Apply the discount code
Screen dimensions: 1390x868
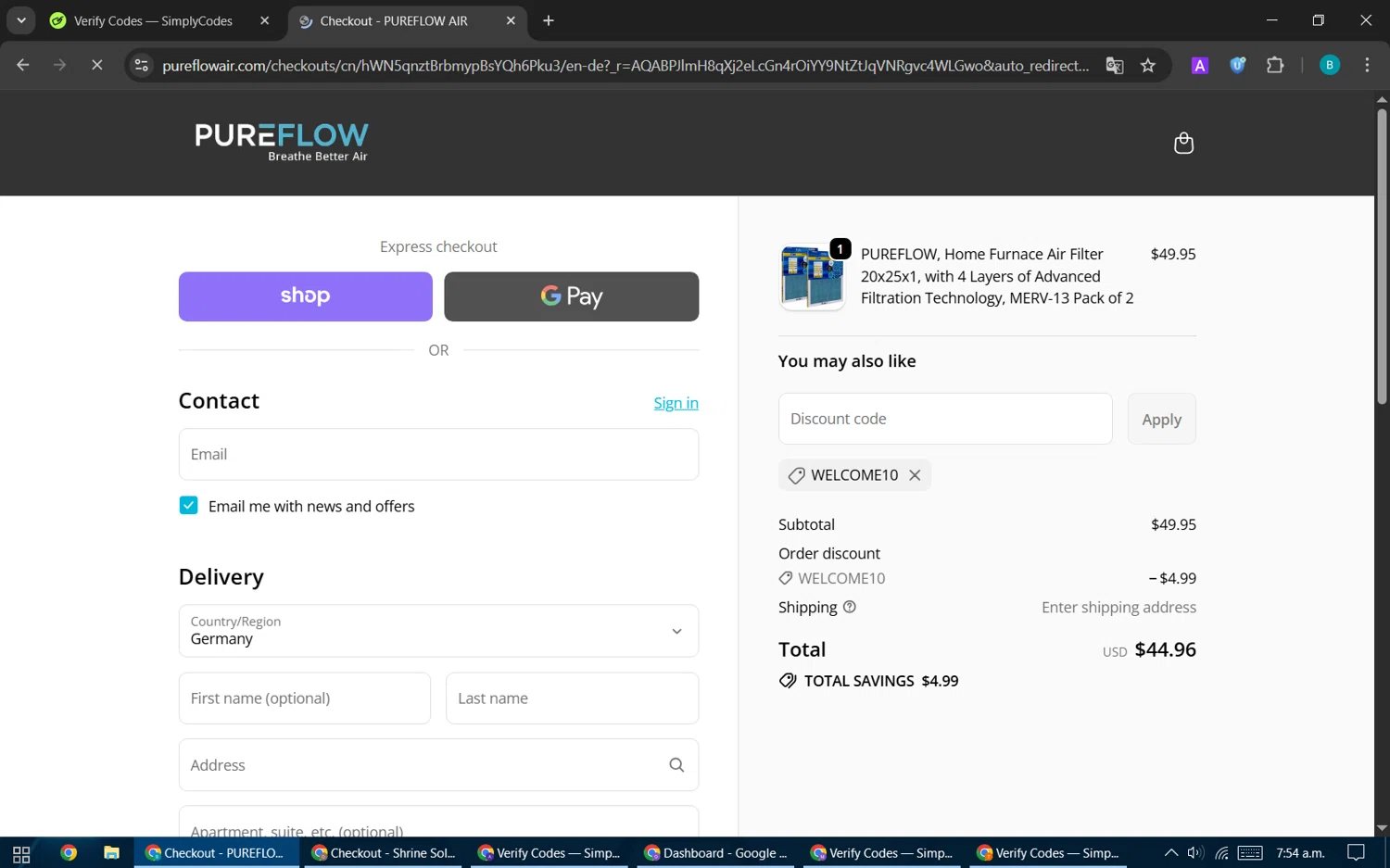click(x=1162, y=419)
